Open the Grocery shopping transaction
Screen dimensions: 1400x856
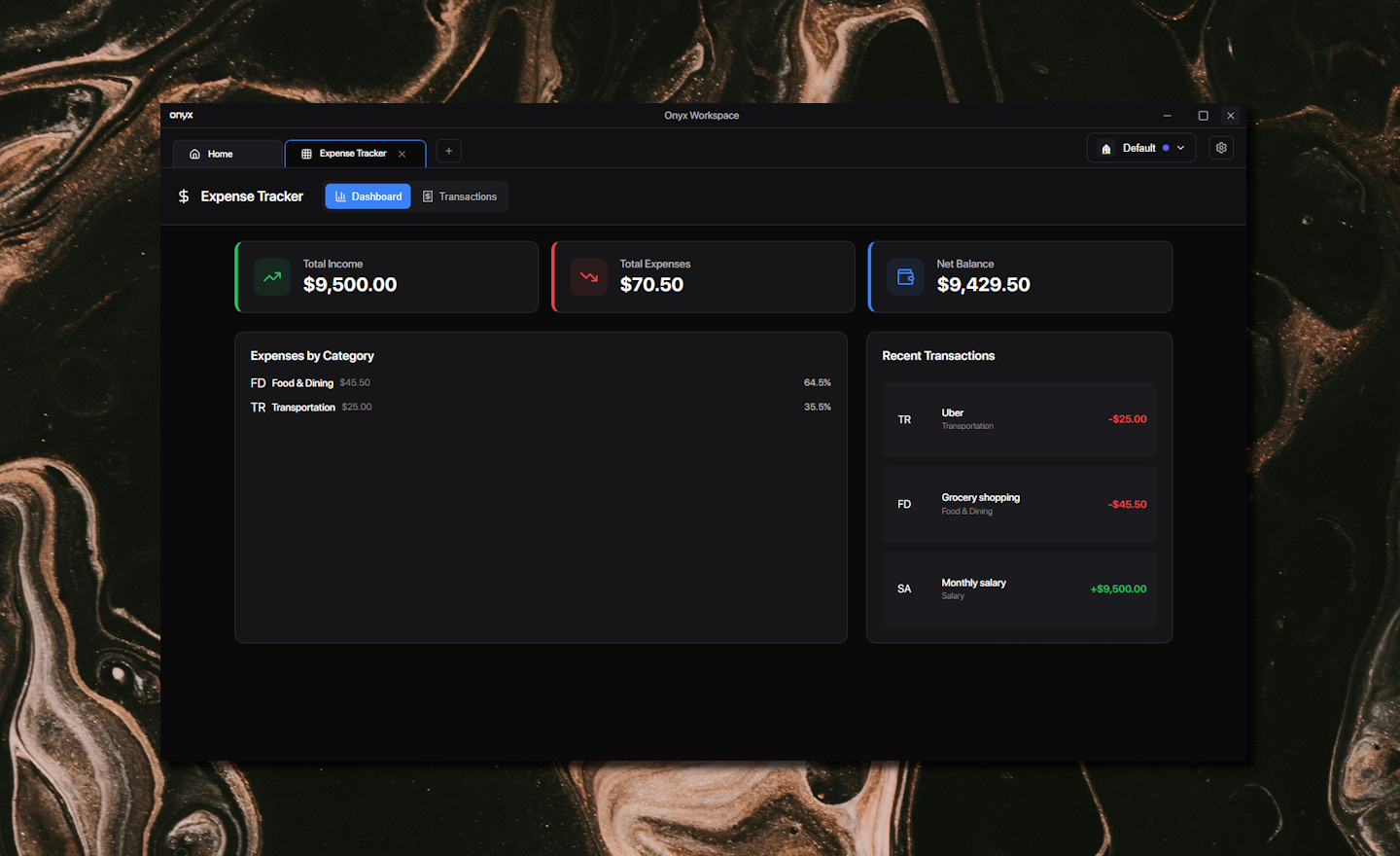(1019, 504)
